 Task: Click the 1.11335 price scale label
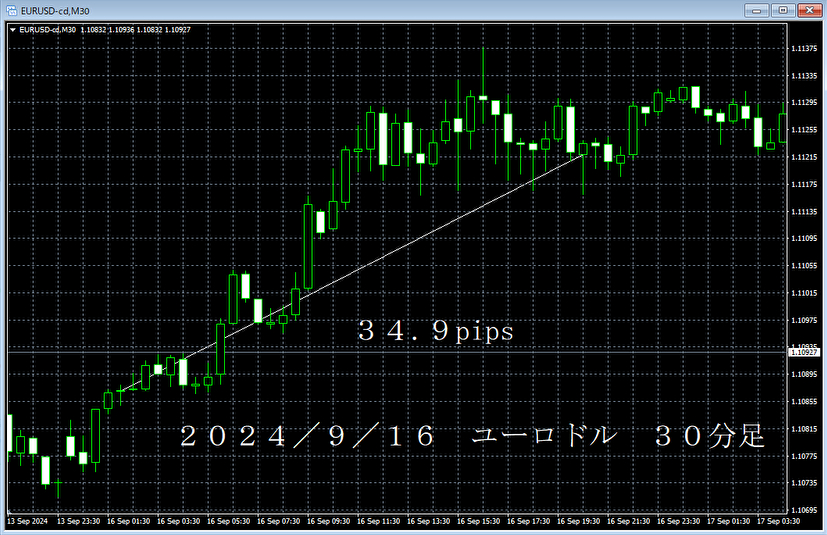804,76
